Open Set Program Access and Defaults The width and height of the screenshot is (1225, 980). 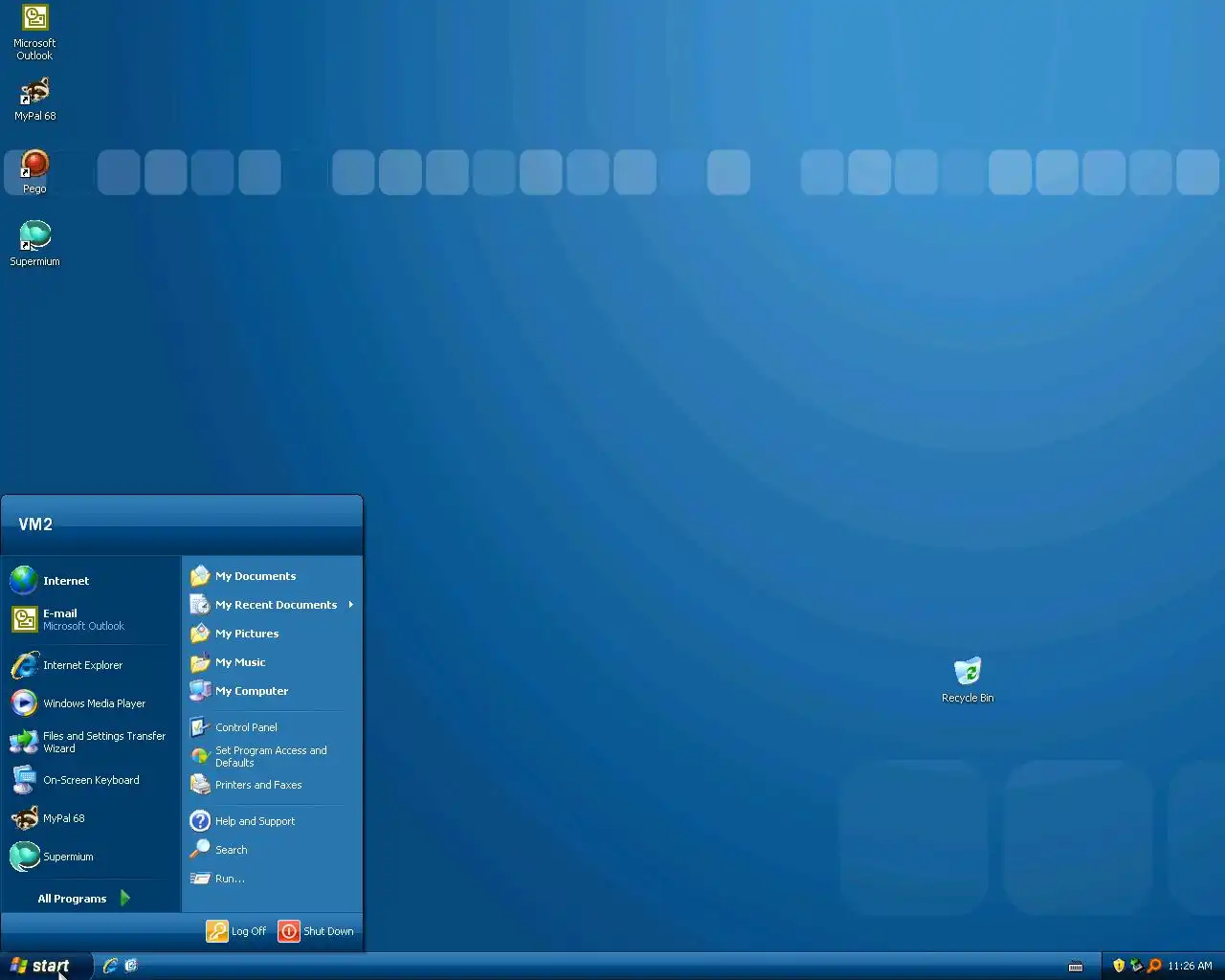point(272,756)
